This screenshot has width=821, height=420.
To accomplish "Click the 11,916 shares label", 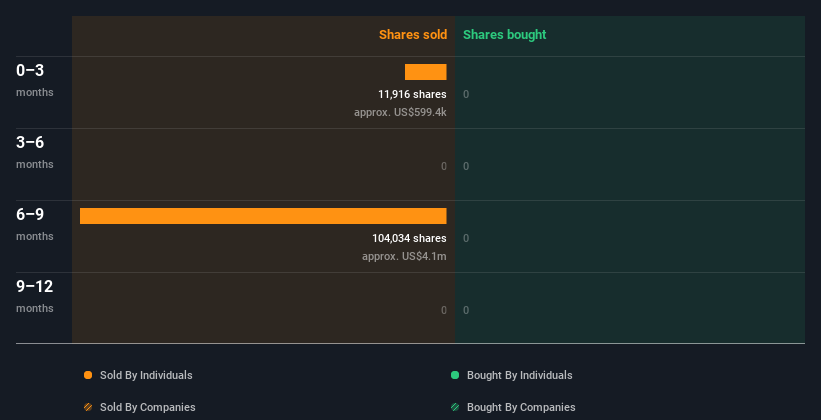I will [x=413, y=94].
